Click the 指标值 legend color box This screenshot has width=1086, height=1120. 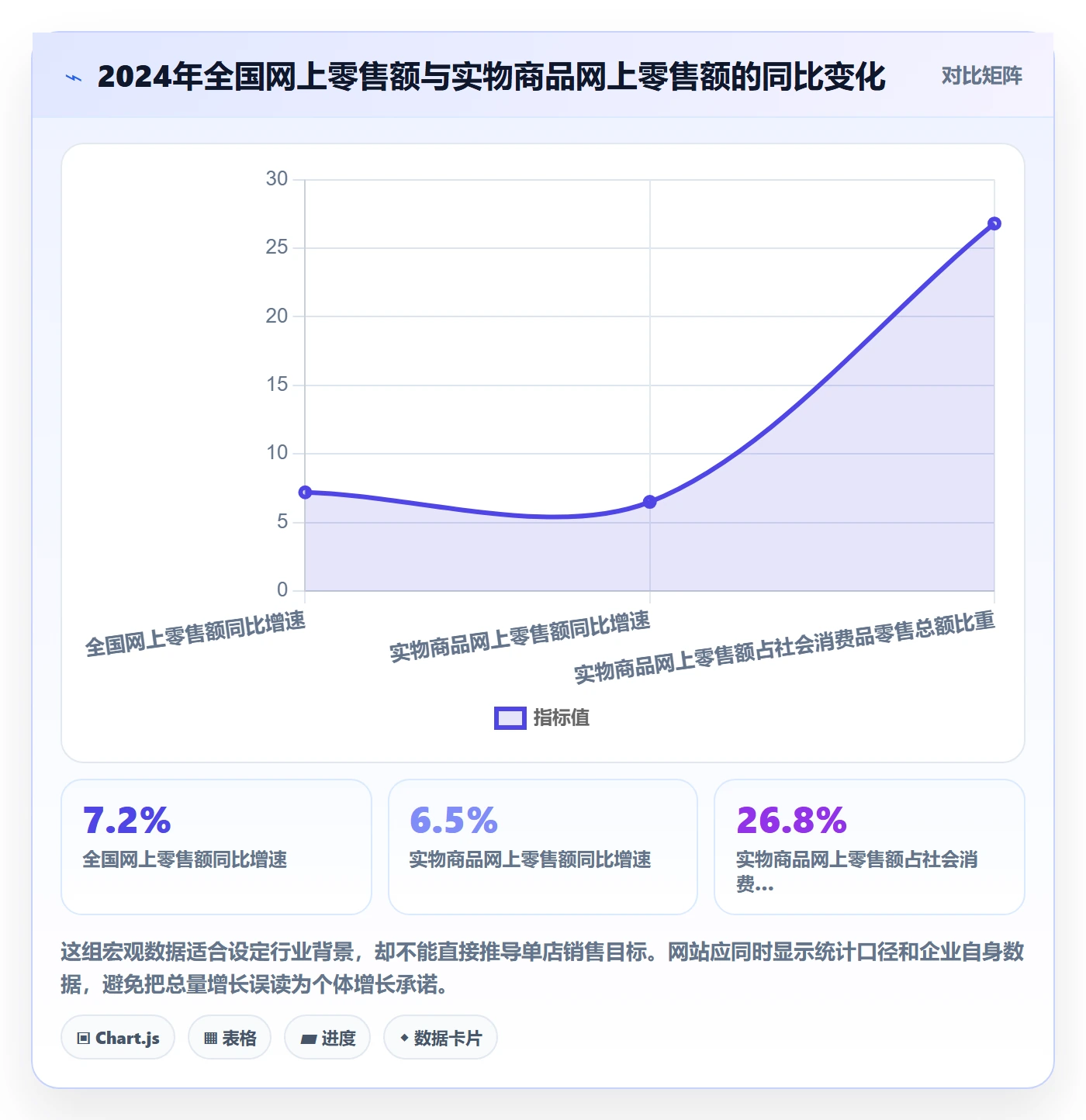click(510, 718)
